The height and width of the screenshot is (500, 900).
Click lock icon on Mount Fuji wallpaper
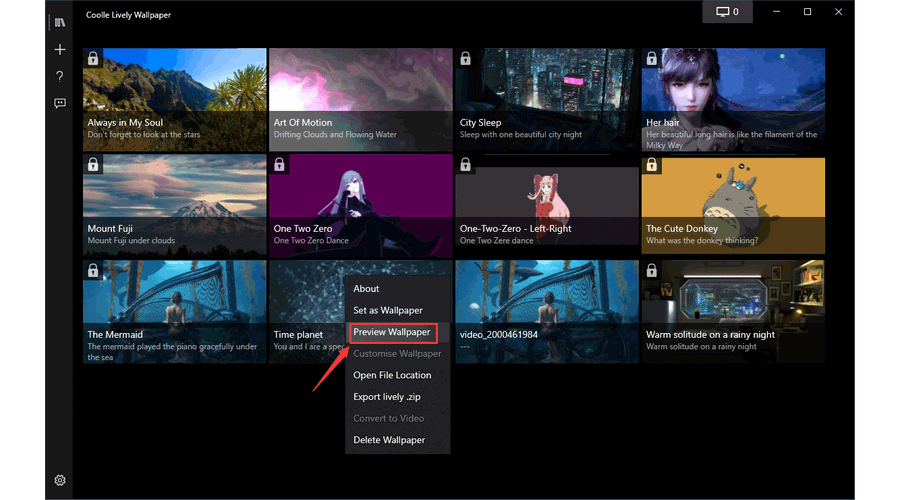[x=93, y=165]
